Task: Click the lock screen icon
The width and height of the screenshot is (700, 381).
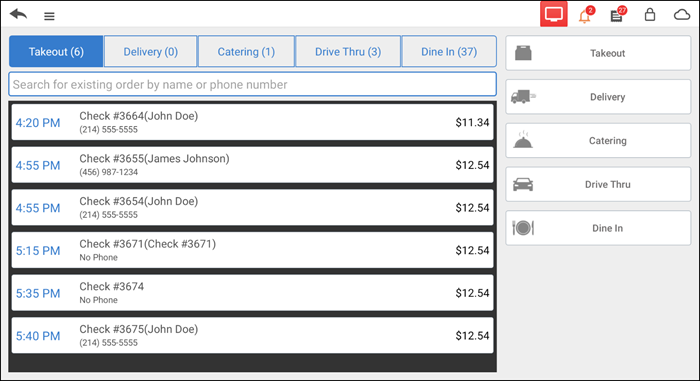Action: (650, 15)
